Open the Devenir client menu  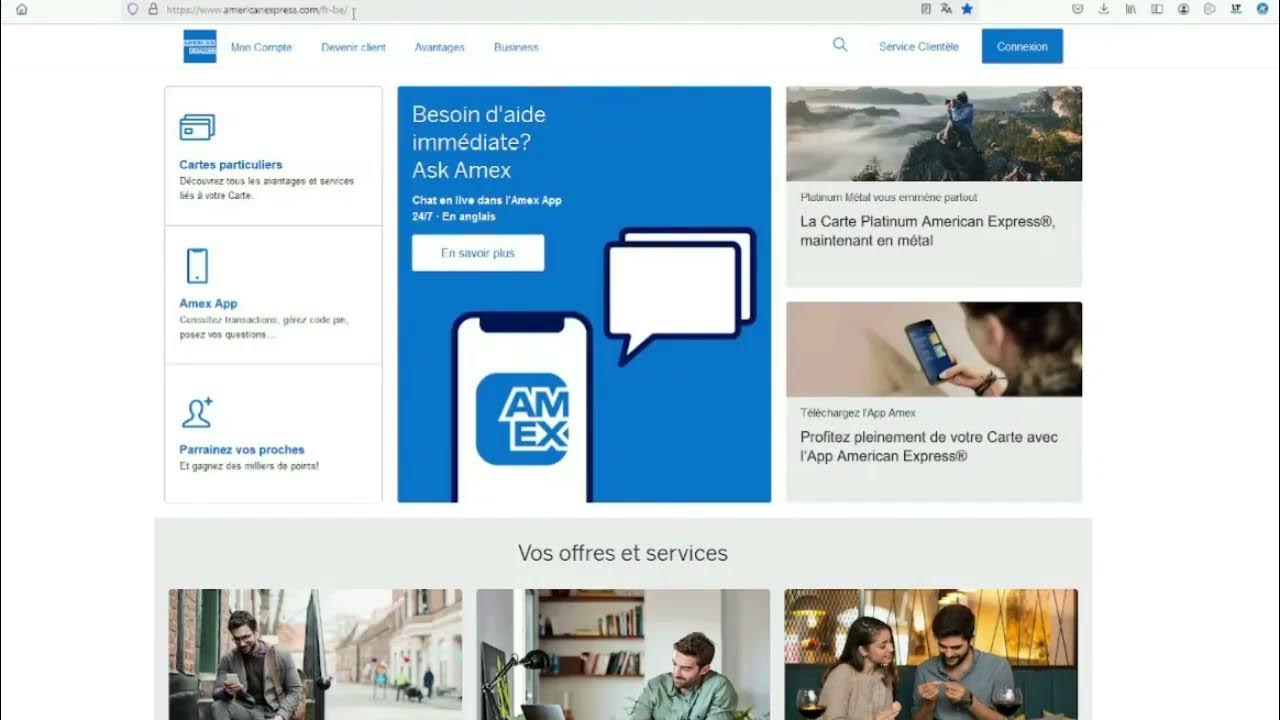pos(353,47)
